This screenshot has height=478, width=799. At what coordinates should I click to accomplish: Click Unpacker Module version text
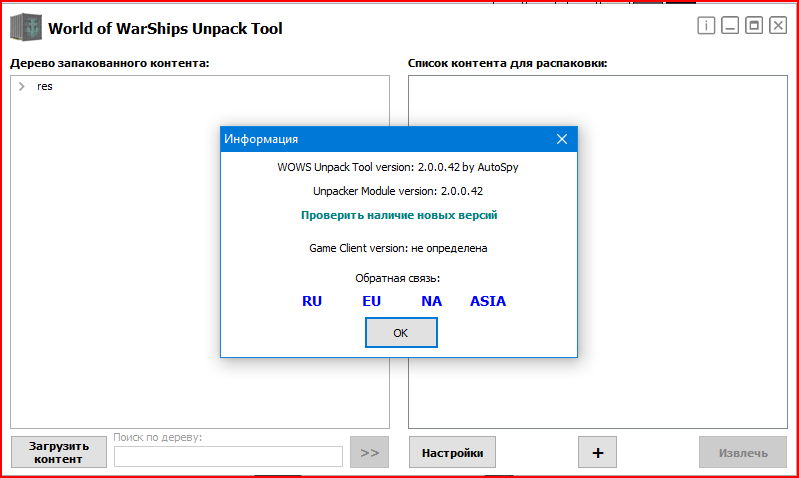point(398,191)
